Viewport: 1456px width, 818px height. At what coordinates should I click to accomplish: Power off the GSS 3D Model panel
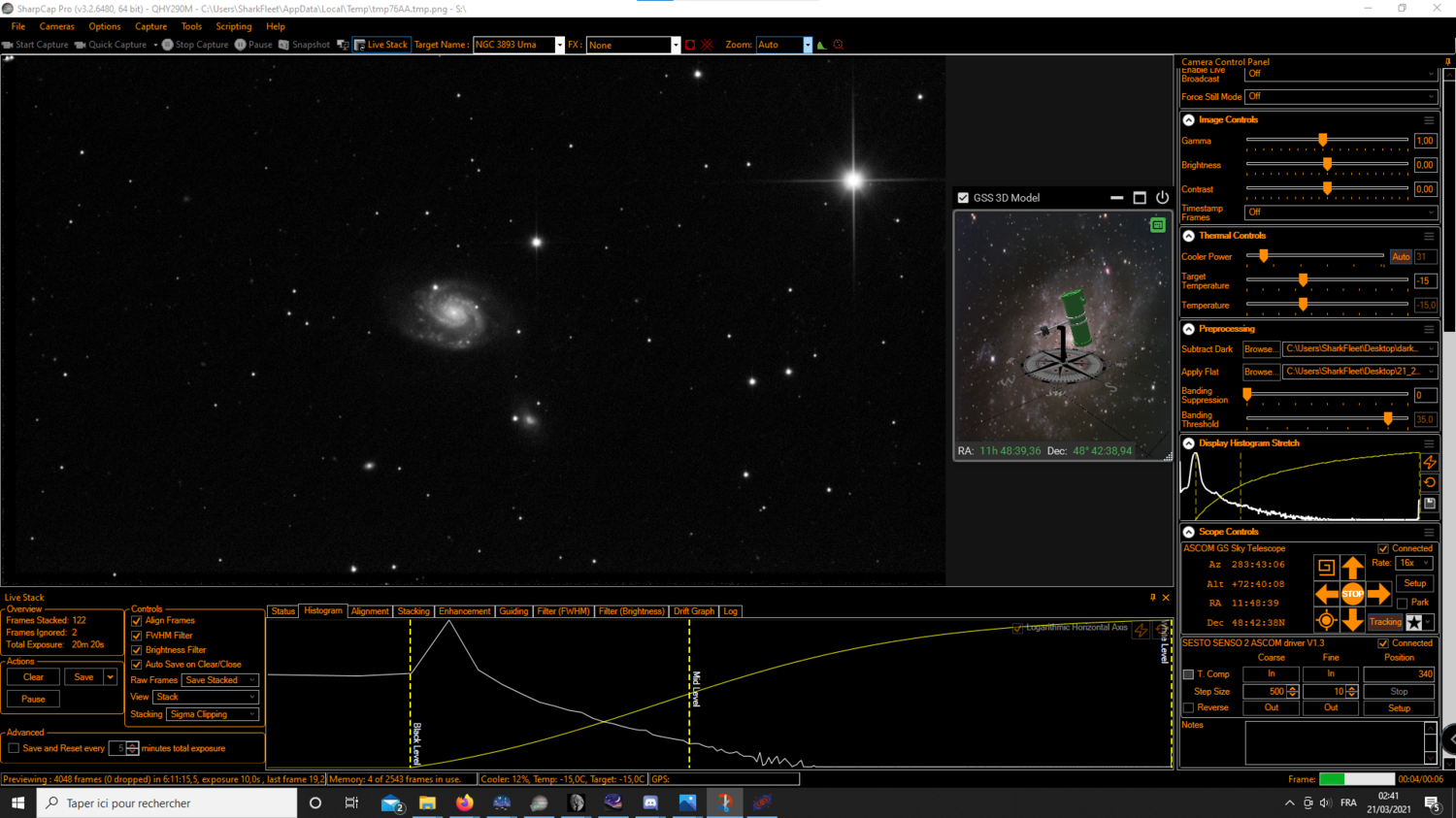1162,197
